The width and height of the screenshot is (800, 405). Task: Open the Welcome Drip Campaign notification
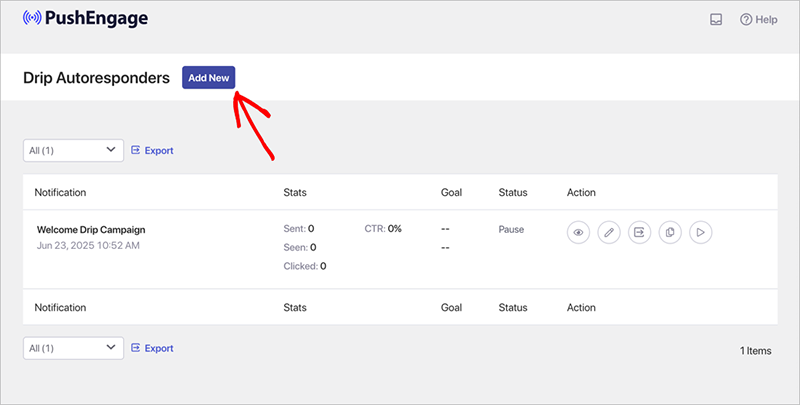(x=91, y=229)
